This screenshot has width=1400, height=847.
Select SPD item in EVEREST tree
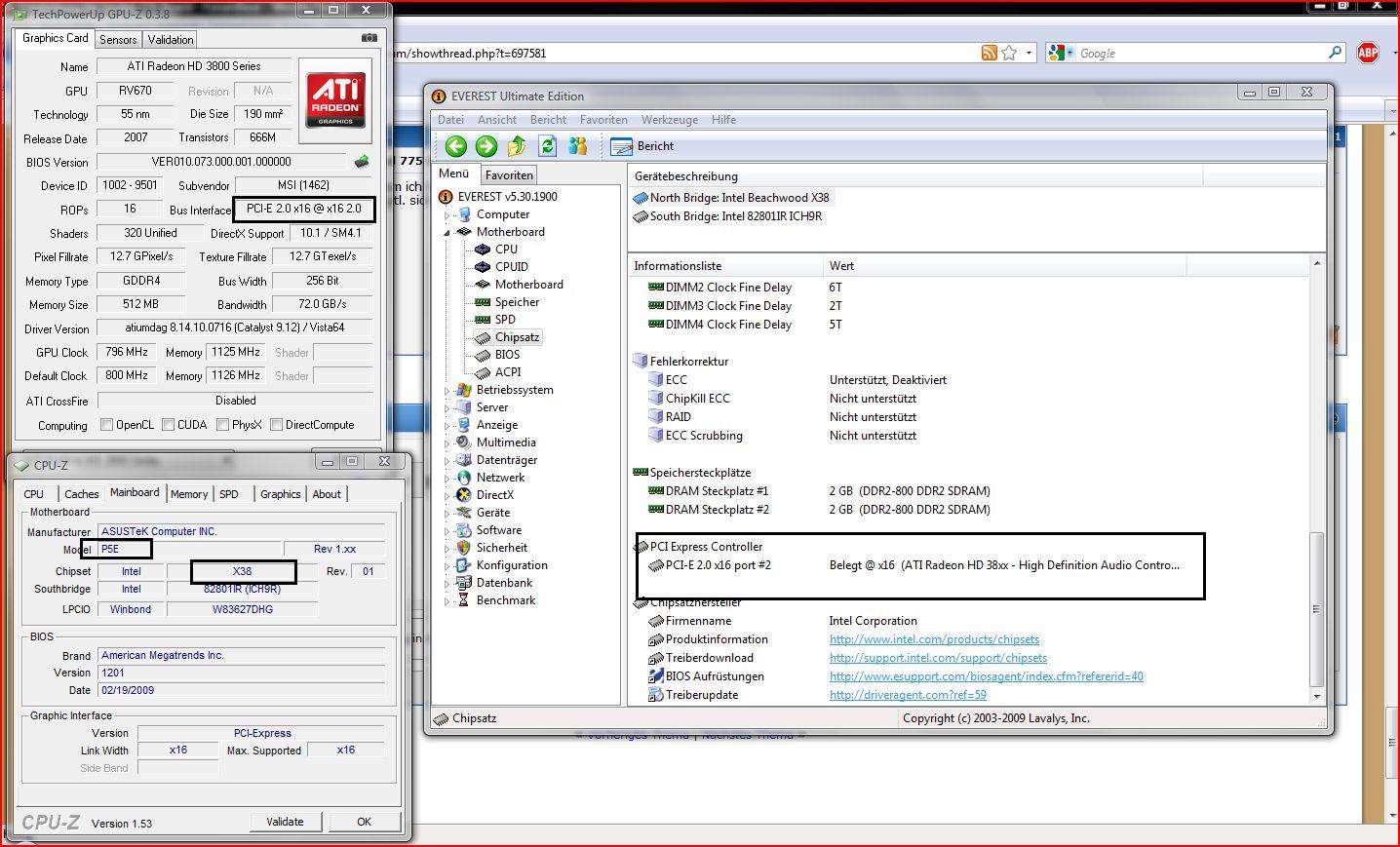point(505,320)
